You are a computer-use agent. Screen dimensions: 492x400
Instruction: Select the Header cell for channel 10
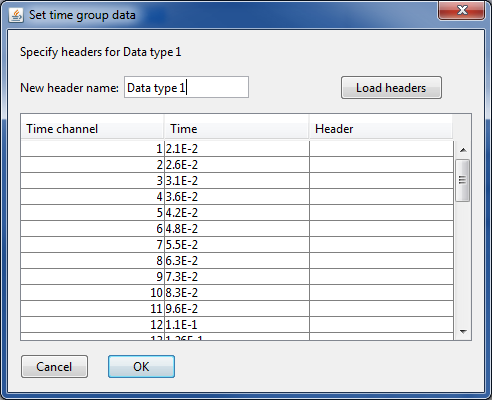381,293
